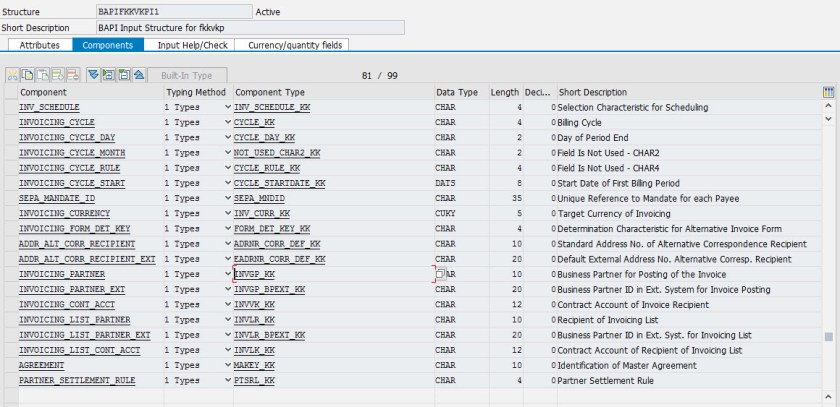The image size is (840, 407).
Task: Click the Delete Row icon
Action: coord(73,75)
